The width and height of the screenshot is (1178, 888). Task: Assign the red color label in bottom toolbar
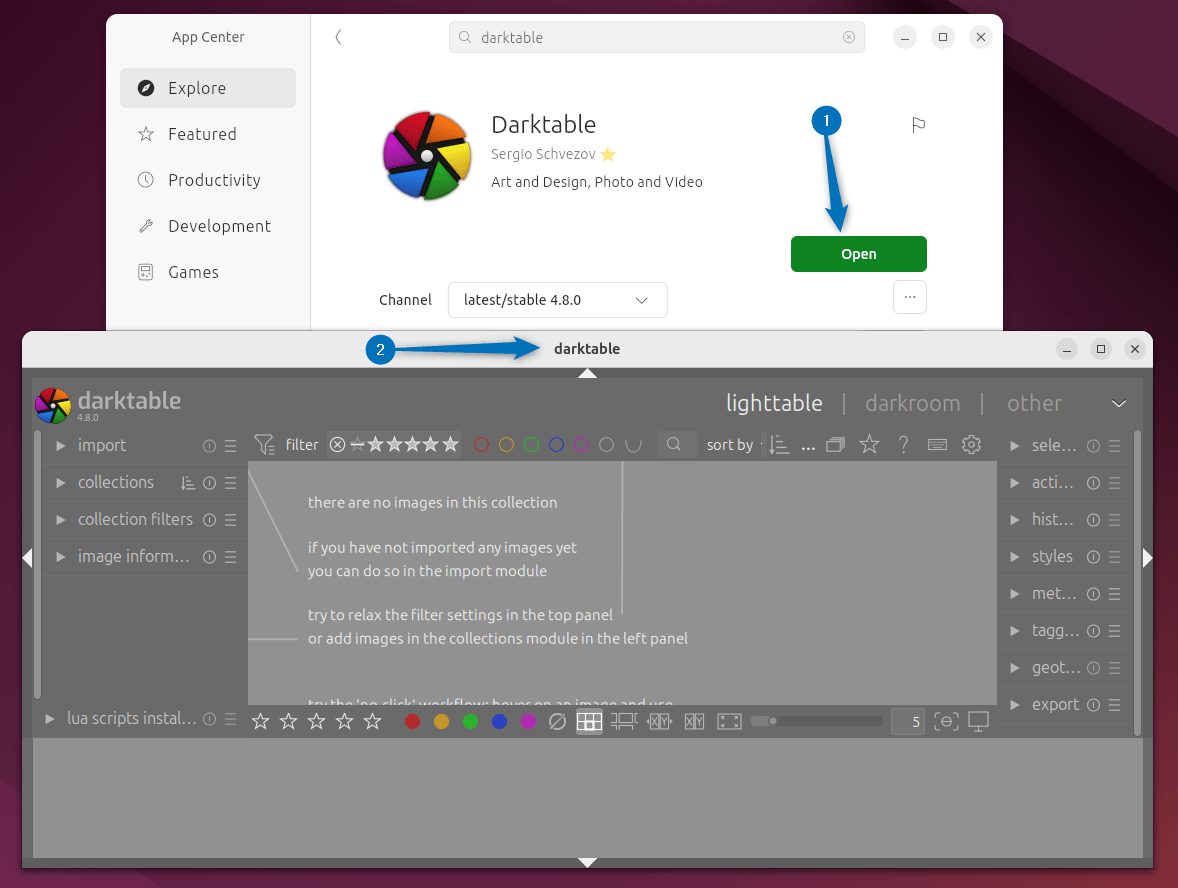[x=412, y=720]
